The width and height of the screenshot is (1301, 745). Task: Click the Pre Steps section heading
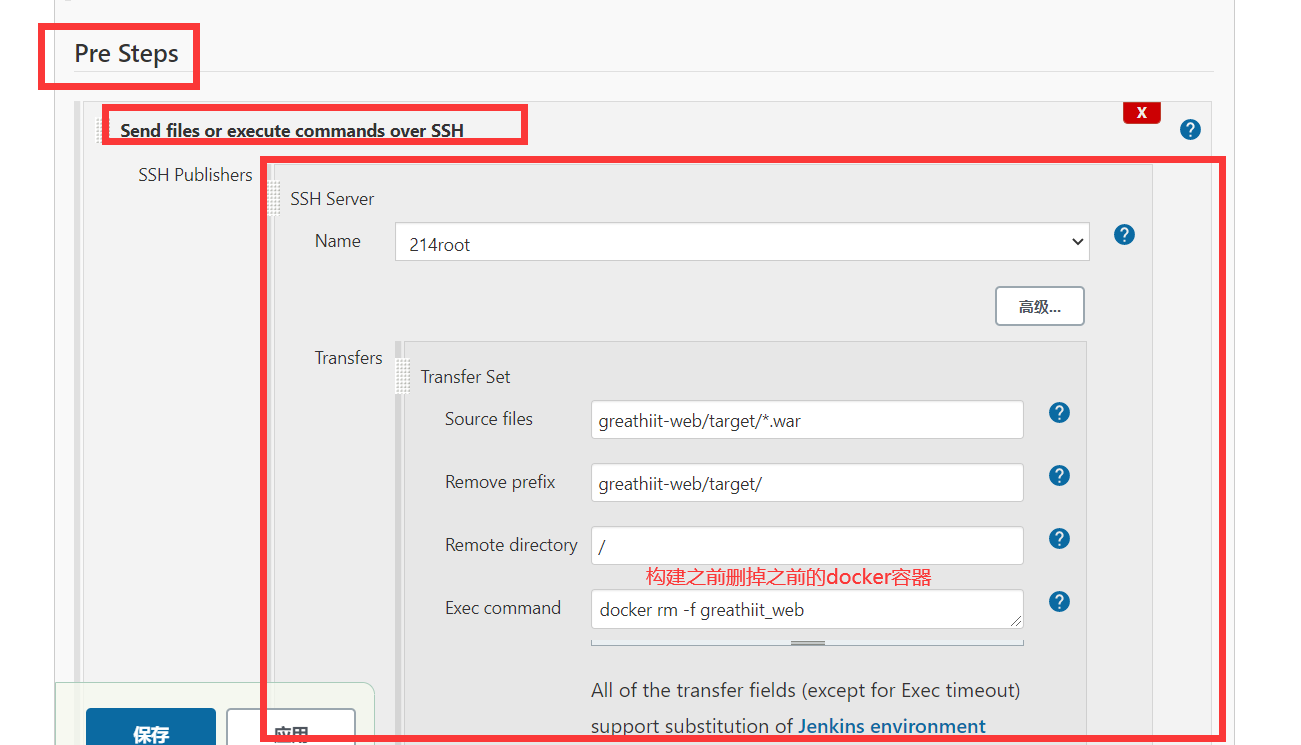click(126, 53)
